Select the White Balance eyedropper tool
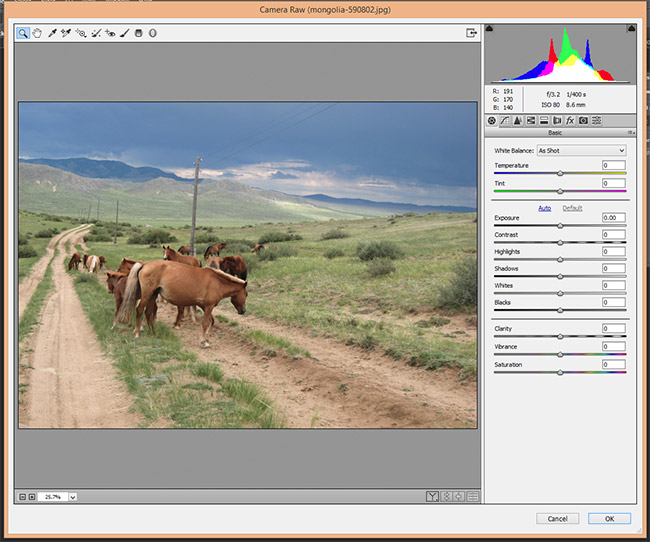Screen dimensions: 650x542 click(52, 33)
